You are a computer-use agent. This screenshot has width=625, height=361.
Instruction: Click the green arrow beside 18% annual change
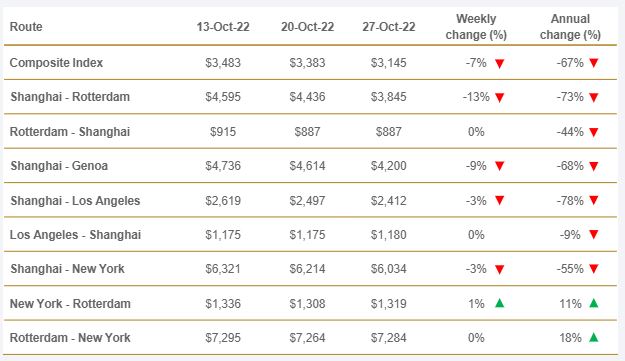[594, 337]
